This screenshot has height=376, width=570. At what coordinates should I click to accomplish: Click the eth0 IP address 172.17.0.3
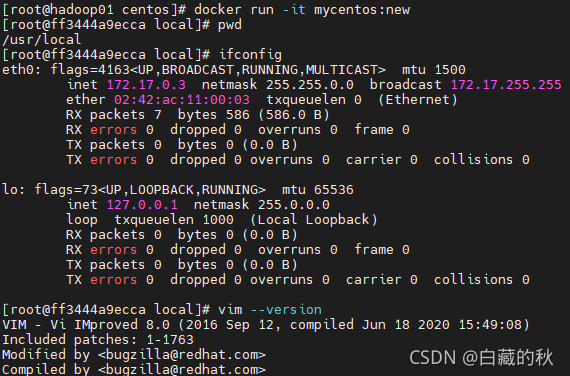(146, 85)
